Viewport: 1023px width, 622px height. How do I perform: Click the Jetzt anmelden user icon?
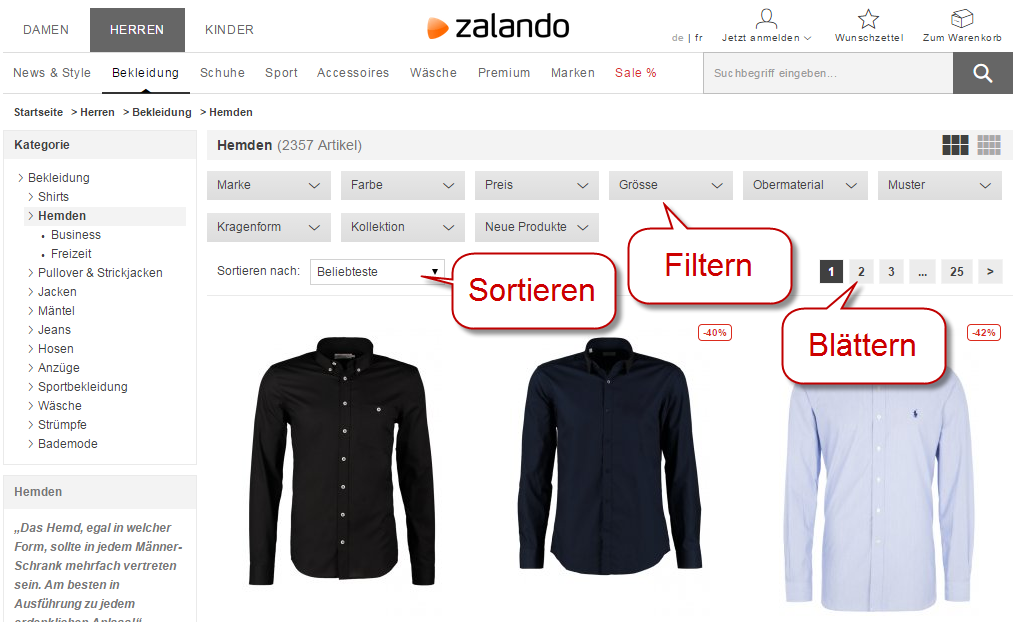click(767, 19)
